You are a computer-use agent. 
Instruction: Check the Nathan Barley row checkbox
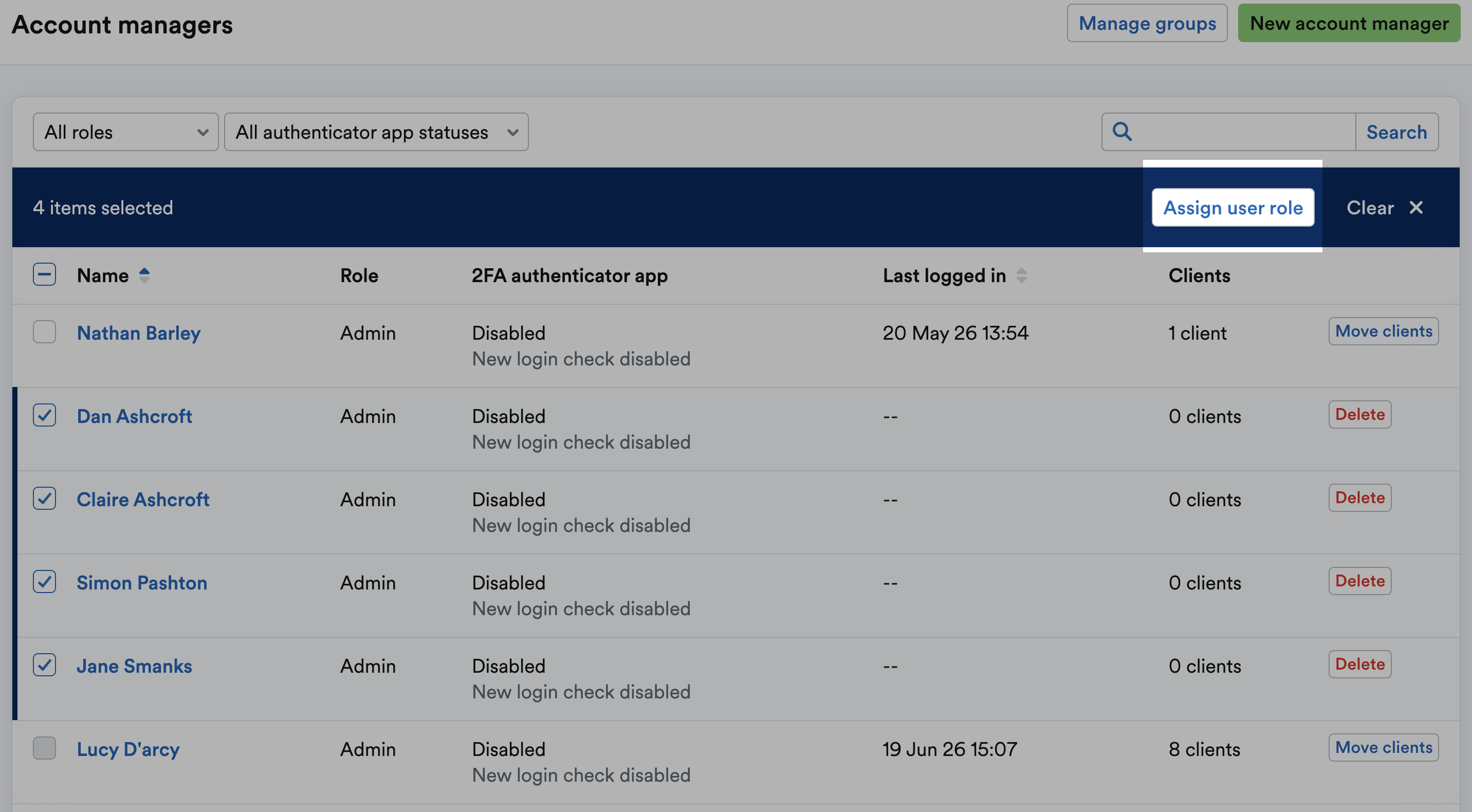(44, 331)
